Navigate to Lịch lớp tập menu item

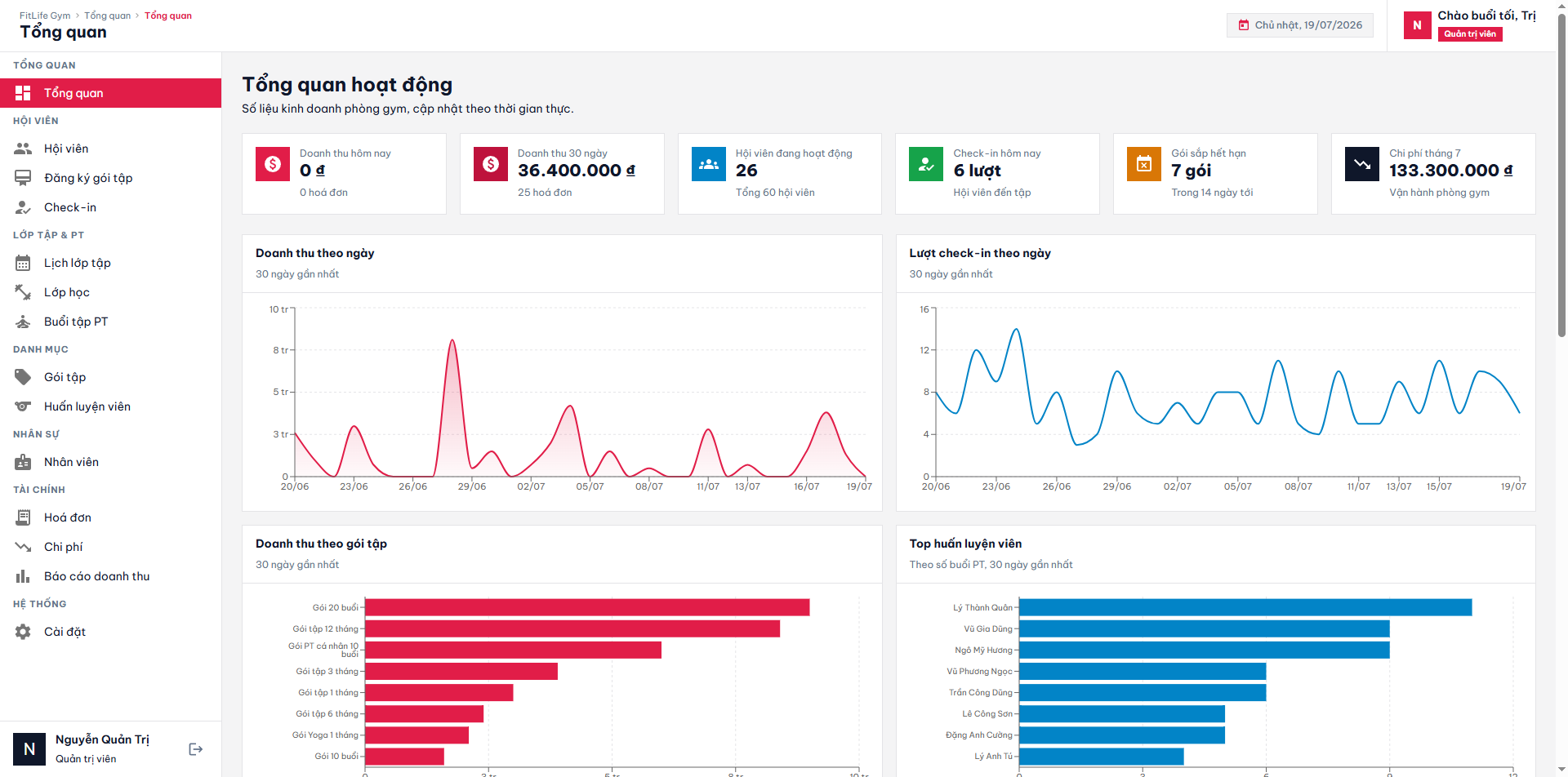[x=110, y=263]
